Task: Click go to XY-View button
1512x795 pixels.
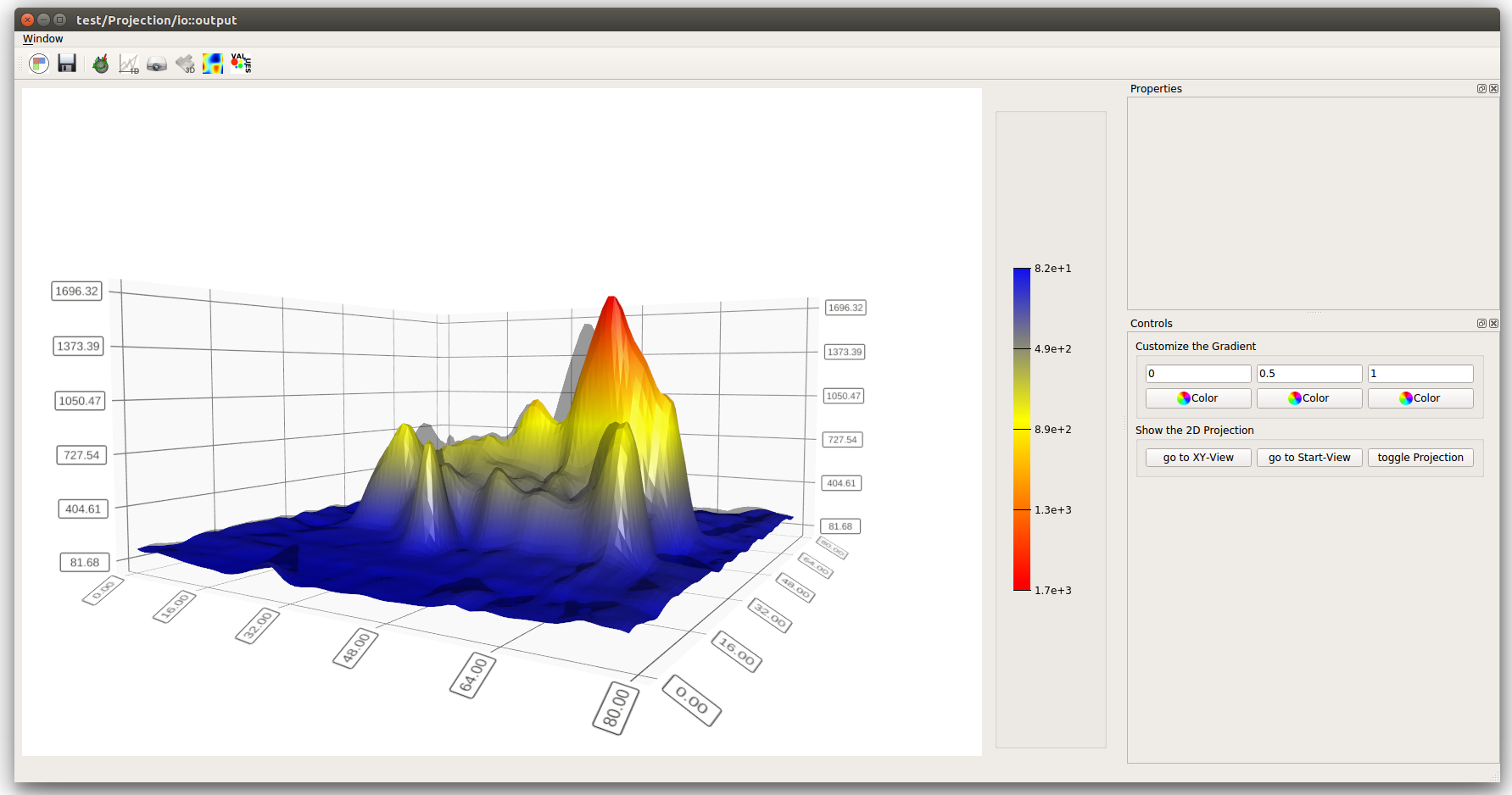Action: pos(1198,458)
